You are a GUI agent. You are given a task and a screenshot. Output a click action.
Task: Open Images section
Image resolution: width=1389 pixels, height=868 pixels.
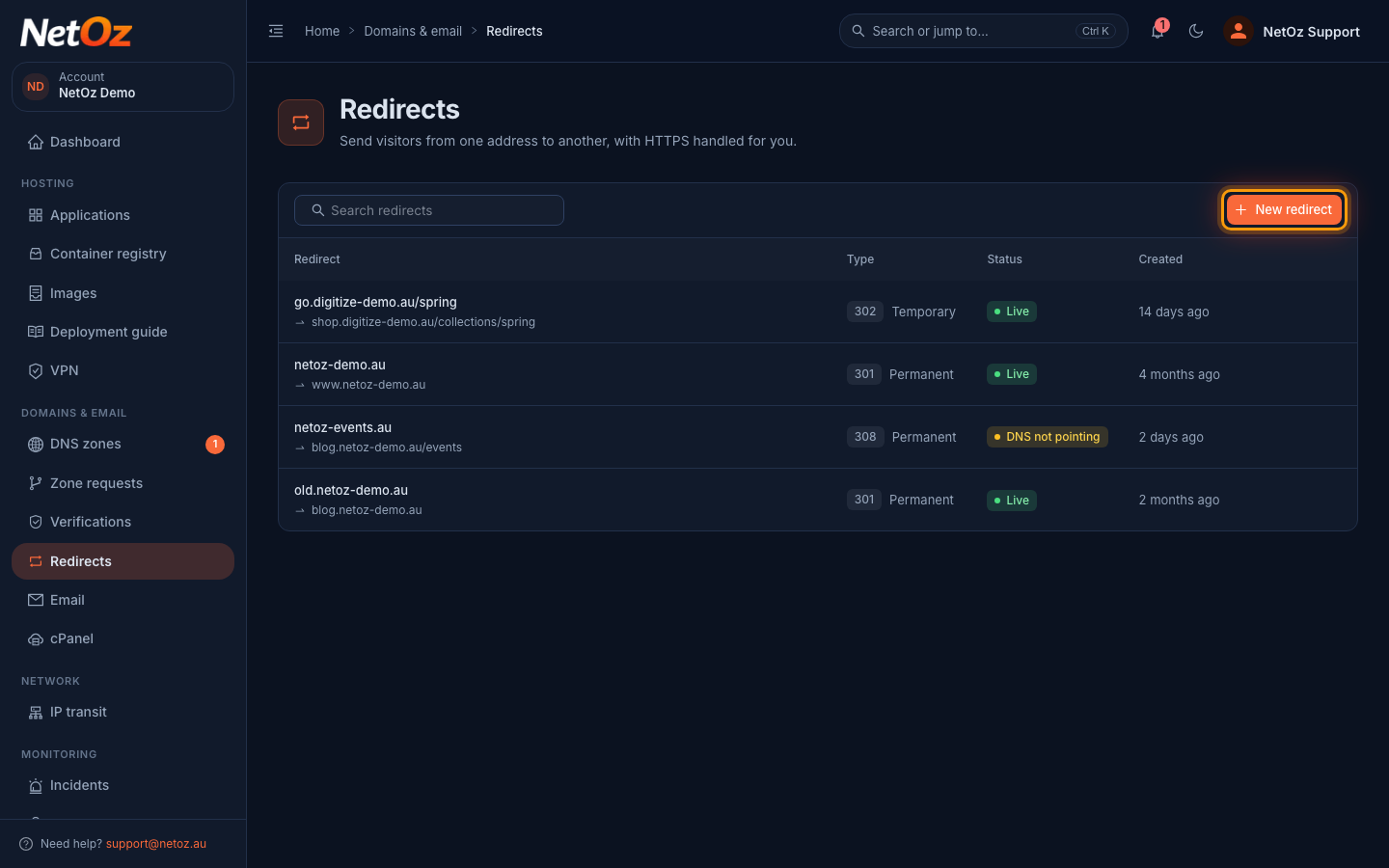click(x=123, y=293)
